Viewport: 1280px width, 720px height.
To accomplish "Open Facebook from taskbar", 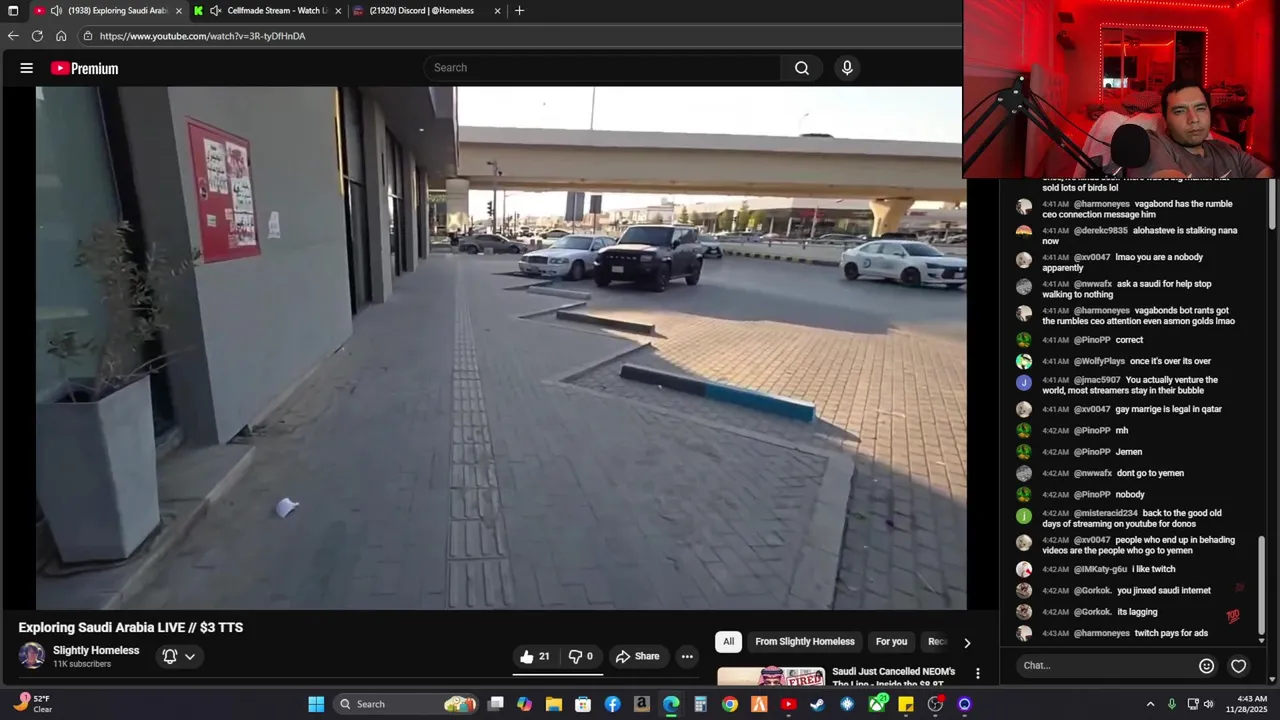I will (x=613, y=704).
